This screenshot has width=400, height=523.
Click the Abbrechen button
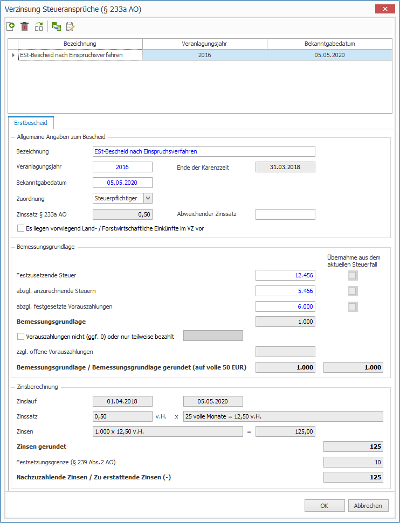click(x=368, y=506)
